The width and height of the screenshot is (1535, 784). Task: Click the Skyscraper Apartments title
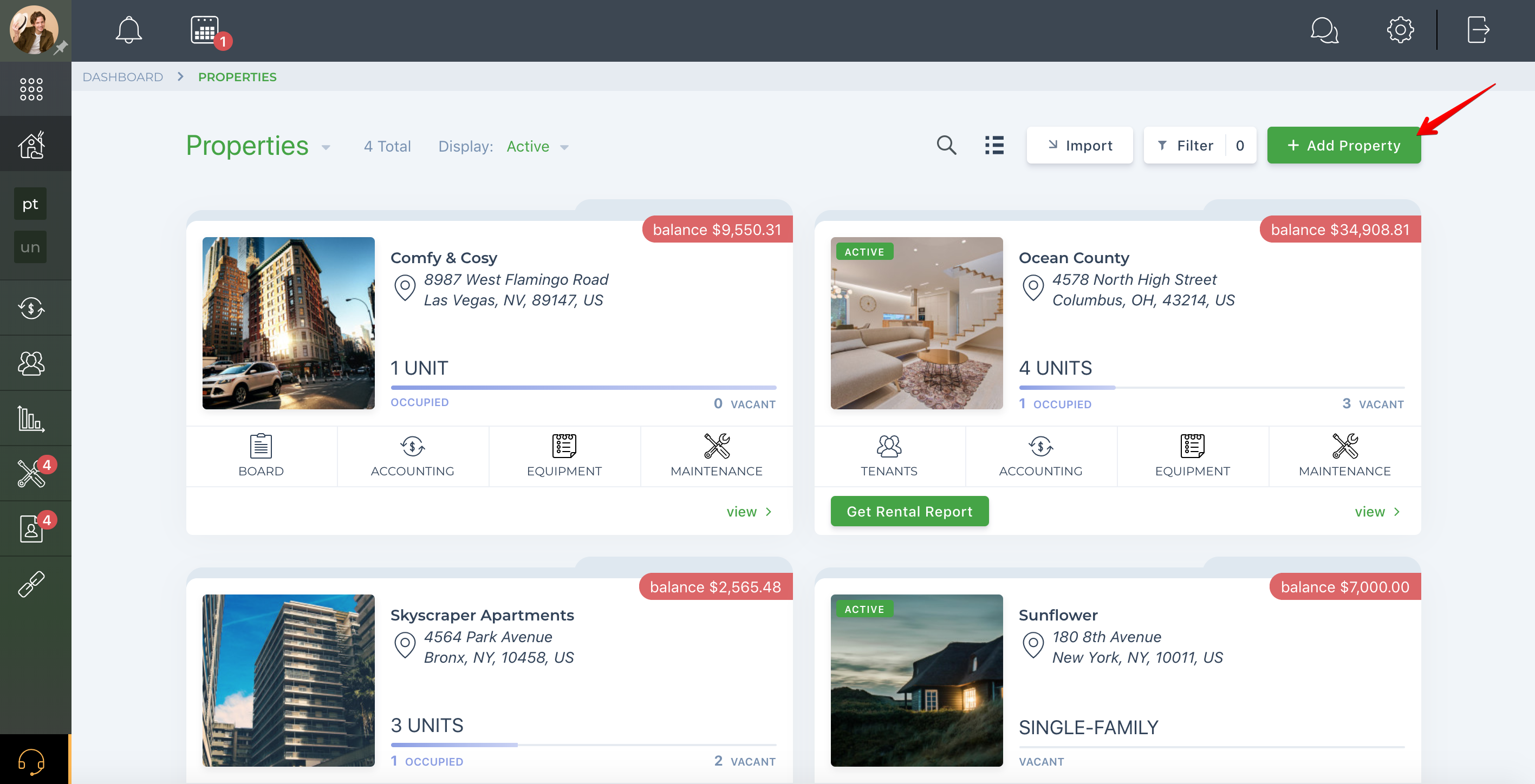pyautogui.click(x=482, y=616)
